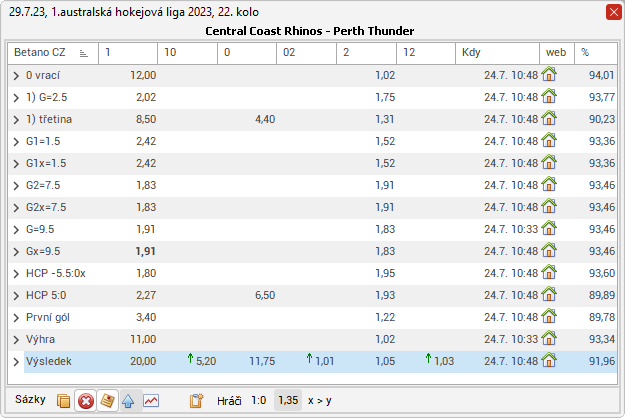This screenshot has height=418, width=625.
Task: Open the web house icon for Výsledek row
Action: click(548, 361)
